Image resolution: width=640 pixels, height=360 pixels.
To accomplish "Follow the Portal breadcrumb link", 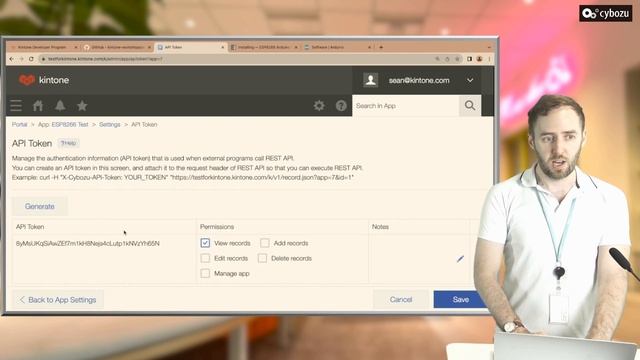I will pos(19,124).
